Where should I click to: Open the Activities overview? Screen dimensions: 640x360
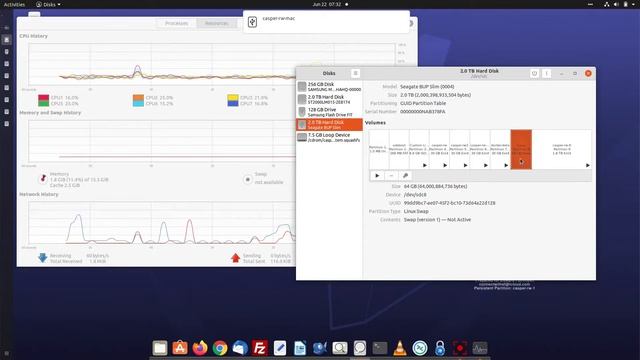coord(14,4)
